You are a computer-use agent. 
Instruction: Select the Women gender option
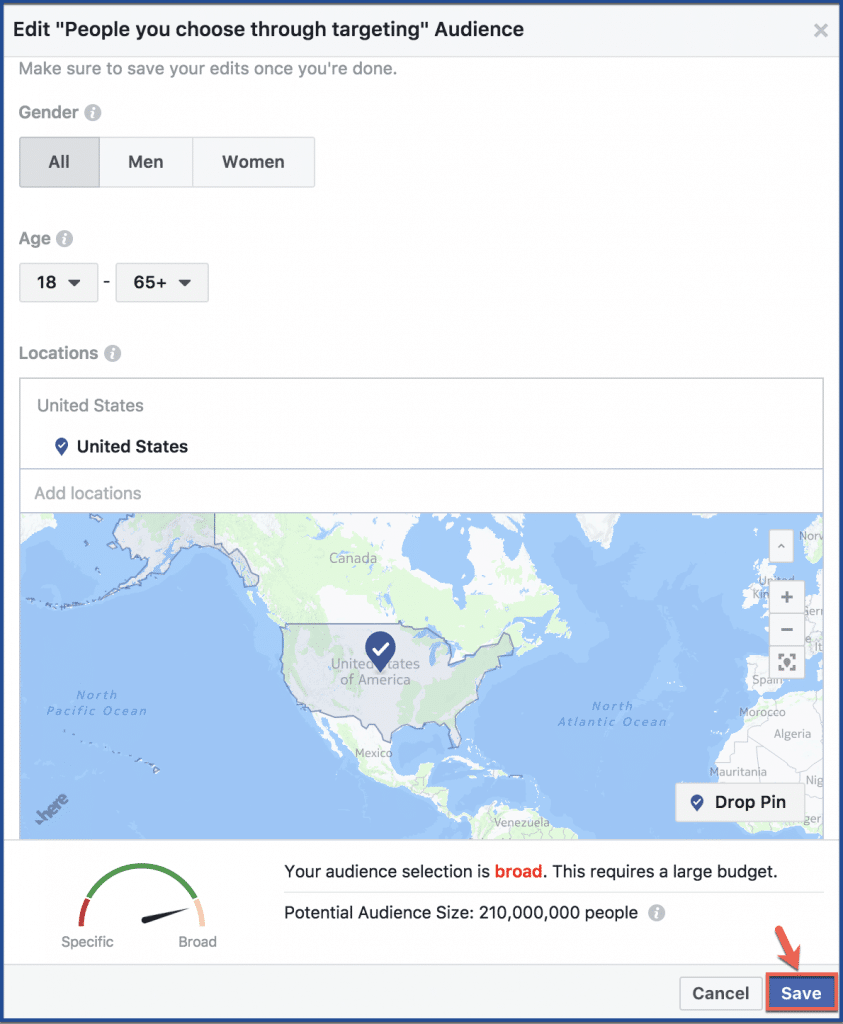point(253,162)
